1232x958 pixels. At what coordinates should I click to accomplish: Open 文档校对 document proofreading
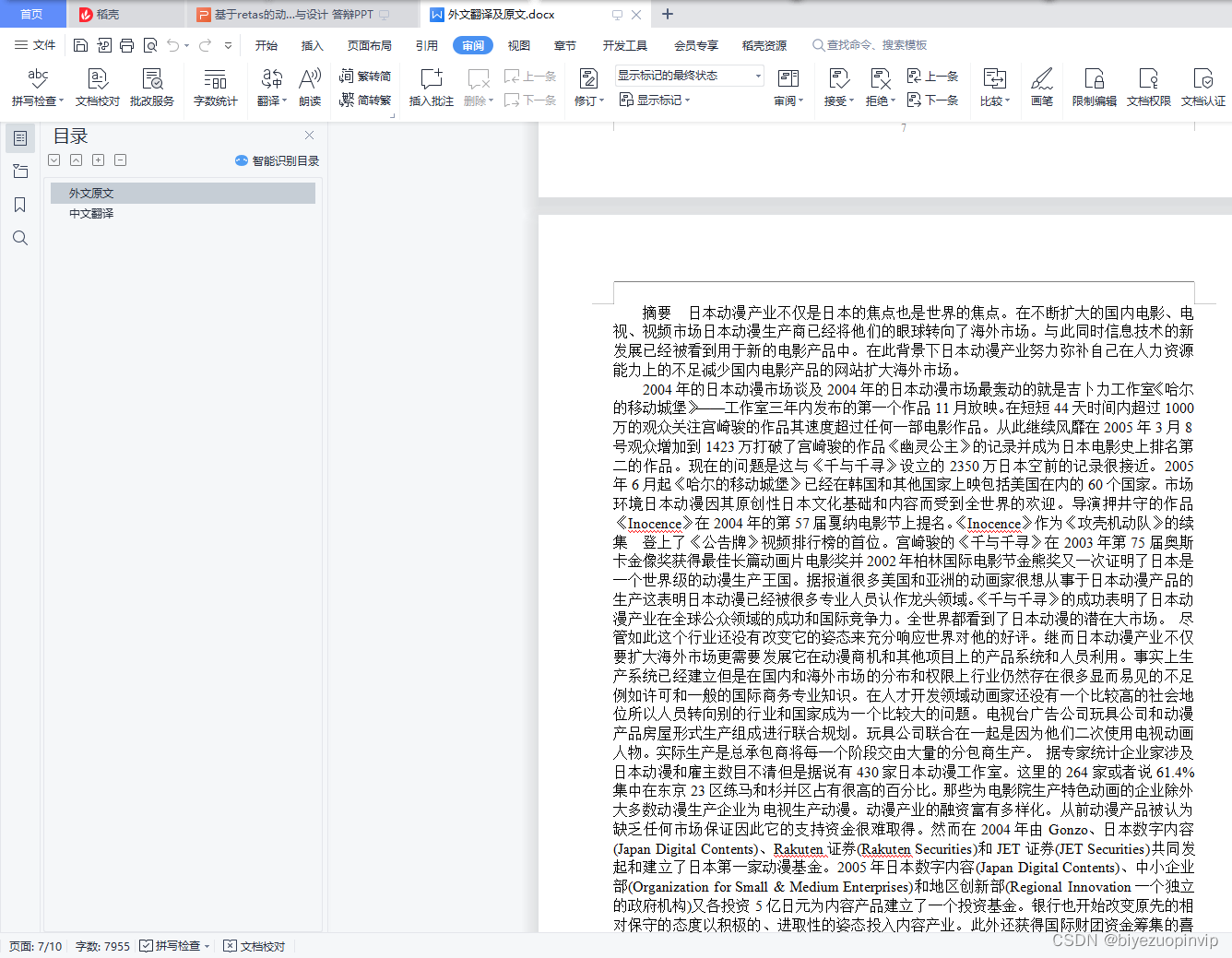97,88
